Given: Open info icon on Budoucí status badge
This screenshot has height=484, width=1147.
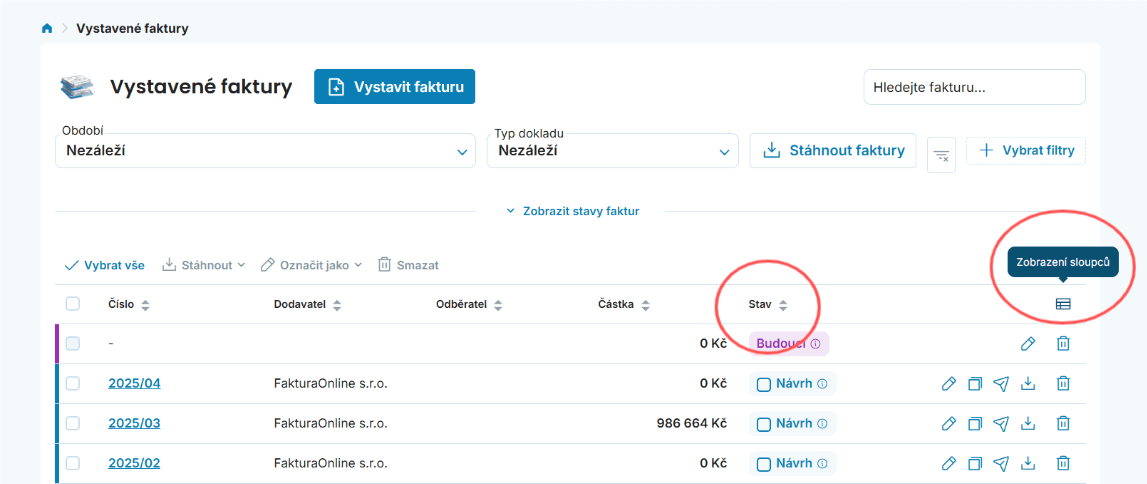Looking at the screenshot, I should pos(815,344).
